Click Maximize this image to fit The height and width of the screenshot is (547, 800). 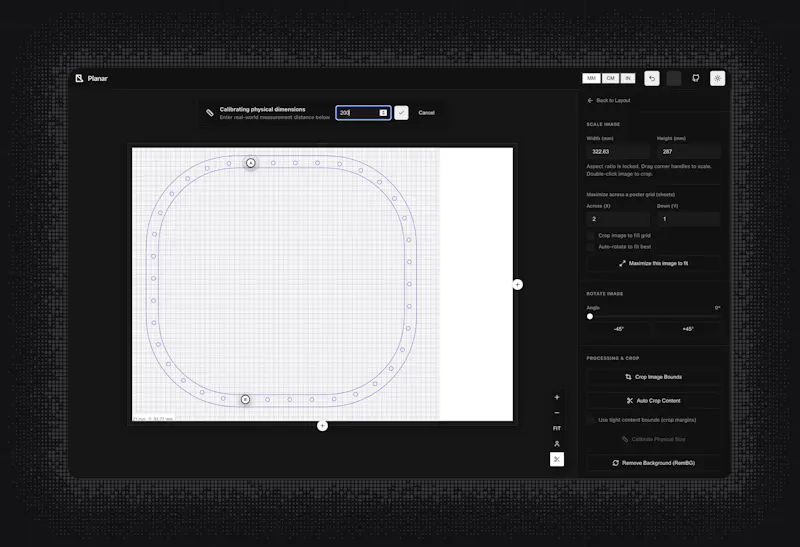tap(653, 263)
